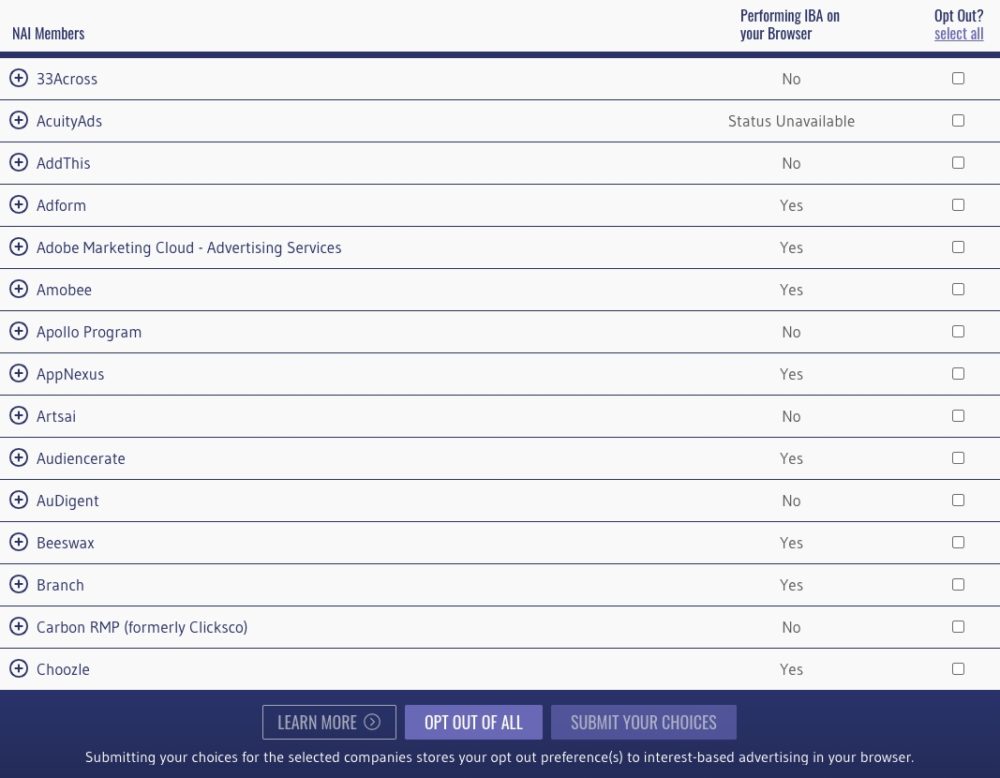Expand the AppNexus entry

coord(18,373)
